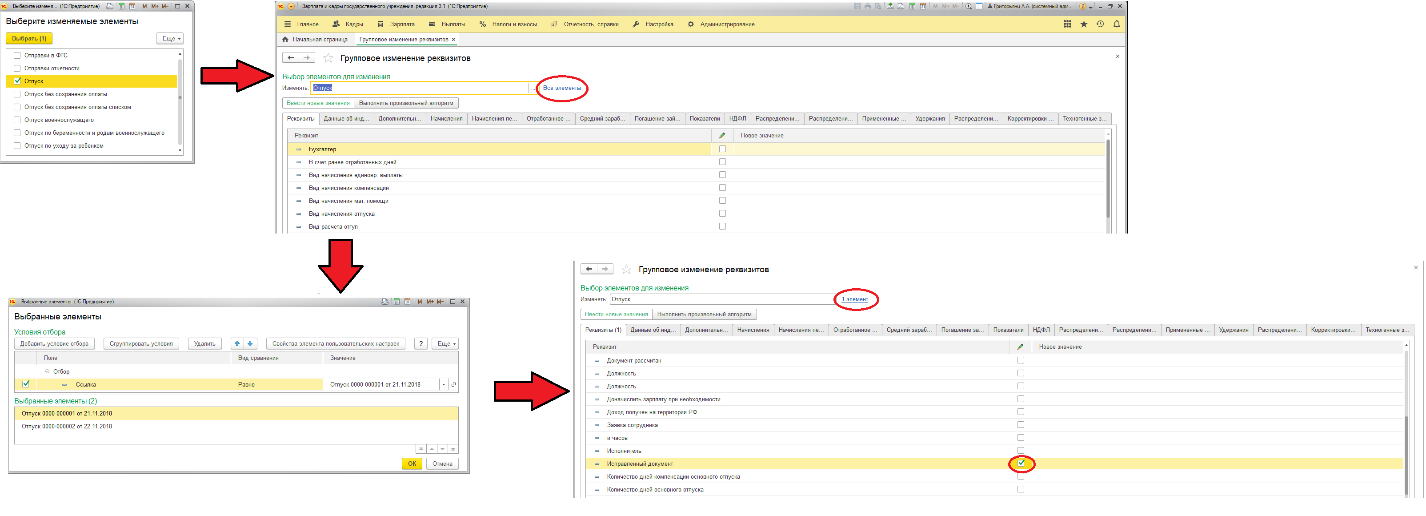Open the functions grid icon in top toolbar
Screen dimensions: 1426x516
(1067, 23)
